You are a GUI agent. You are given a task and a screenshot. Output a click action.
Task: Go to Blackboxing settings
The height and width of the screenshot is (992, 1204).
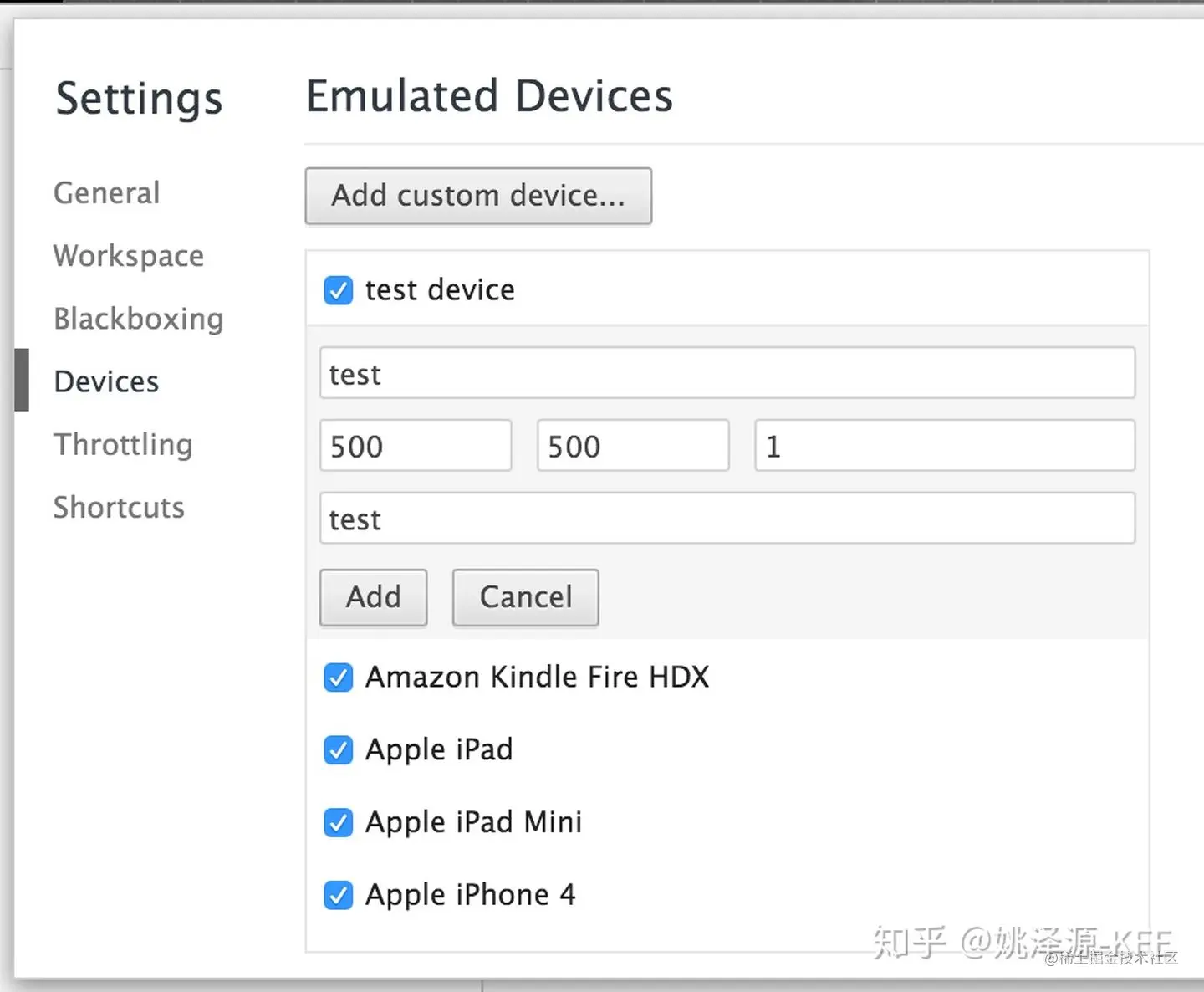(138, 319)
